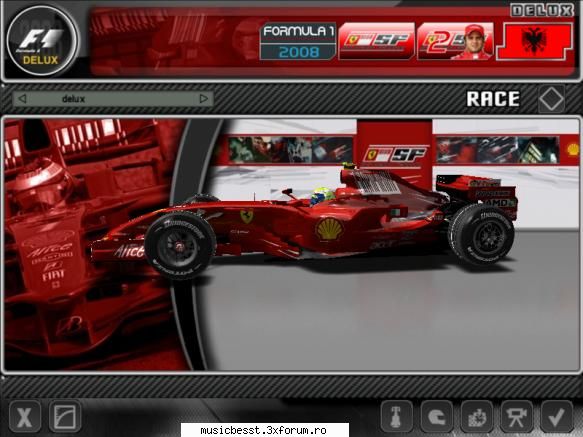583x437 pixels.
Task: Click the DELUX text in top corner
Action: [x=542, y=10]
